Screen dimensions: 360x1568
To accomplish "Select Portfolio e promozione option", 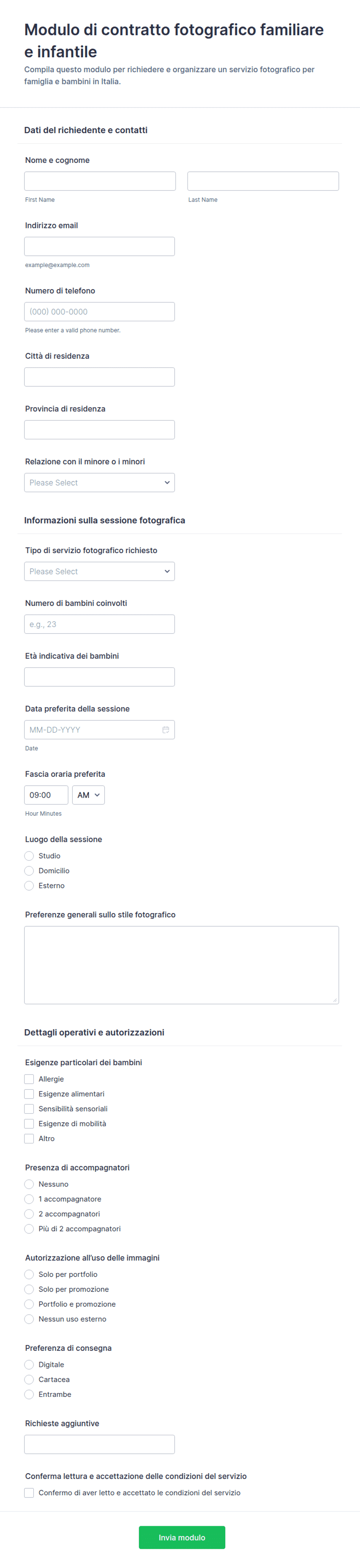I will (x=29, y=1304).
